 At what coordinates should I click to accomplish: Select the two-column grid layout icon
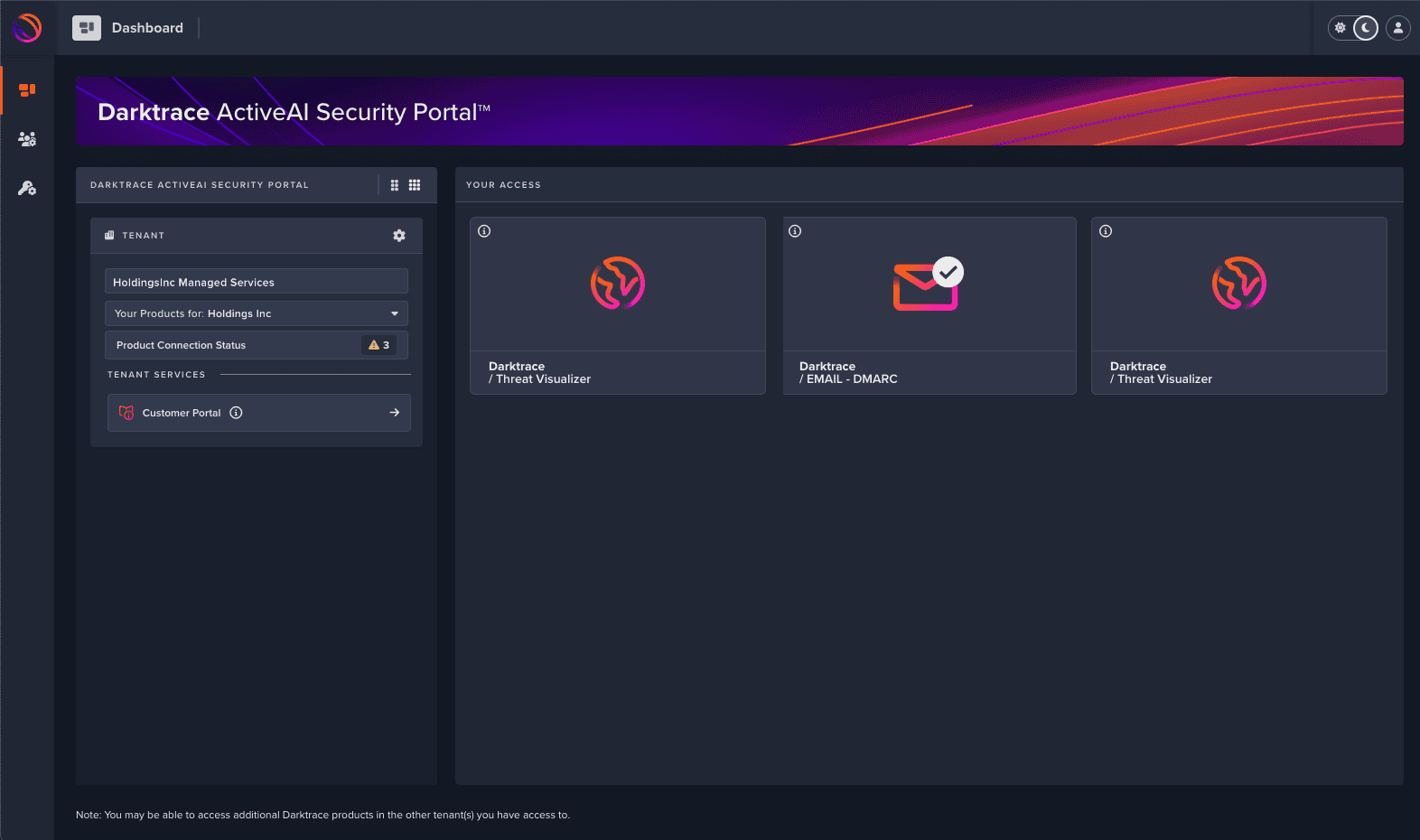[x=395, y=185]
